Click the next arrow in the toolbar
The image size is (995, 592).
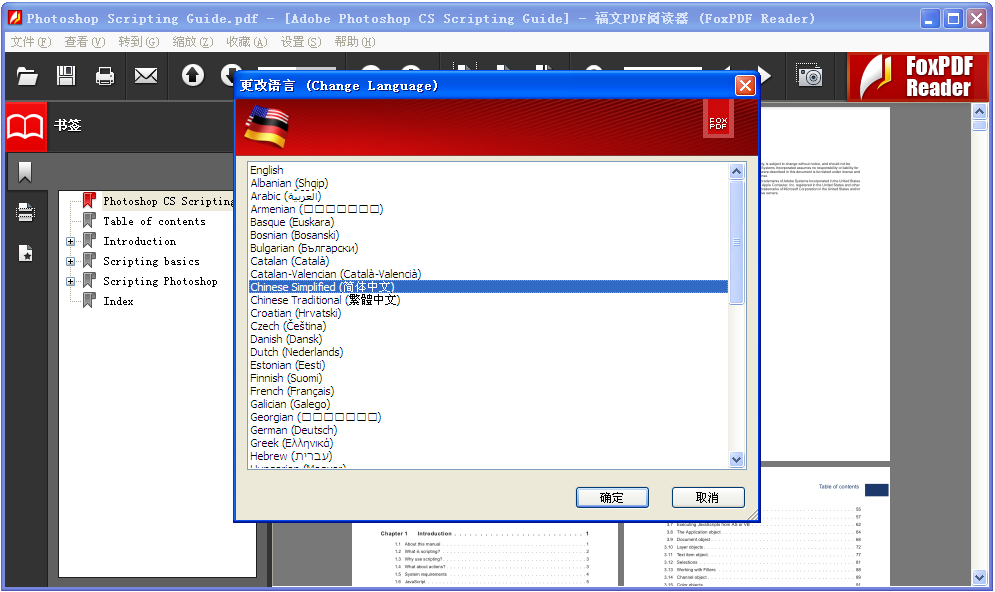click(765, 76)
